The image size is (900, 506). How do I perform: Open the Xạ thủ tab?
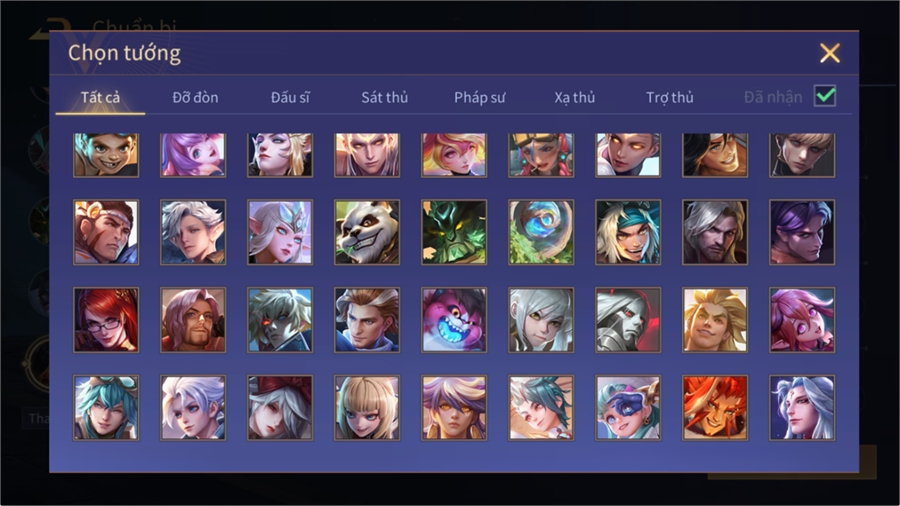[x=575, y=98]
